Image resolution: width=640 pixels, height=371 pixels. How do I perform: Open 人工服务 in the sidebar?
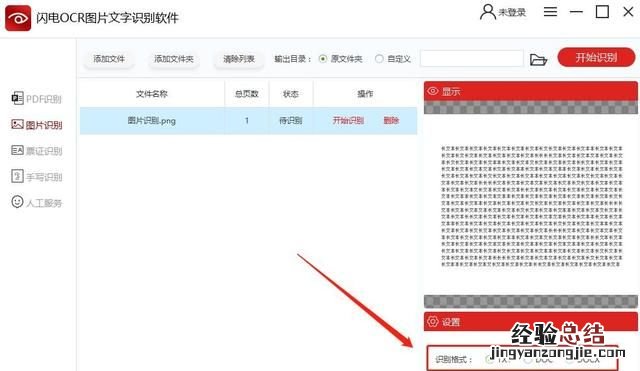coord(36,202)
